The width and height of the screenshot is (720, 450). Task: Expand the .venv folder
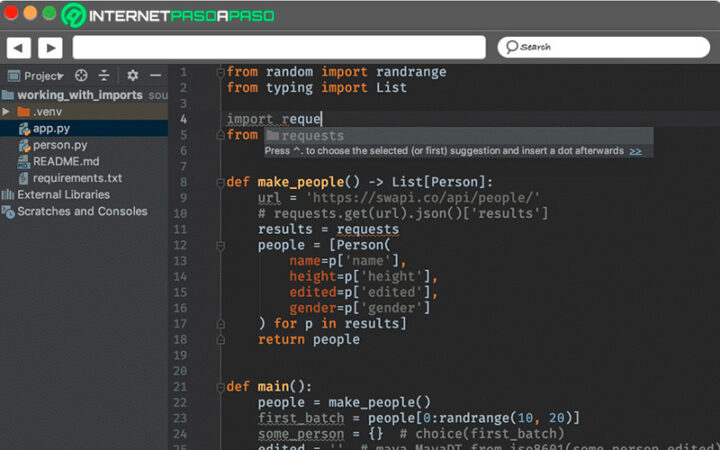[x=6, y=111]
